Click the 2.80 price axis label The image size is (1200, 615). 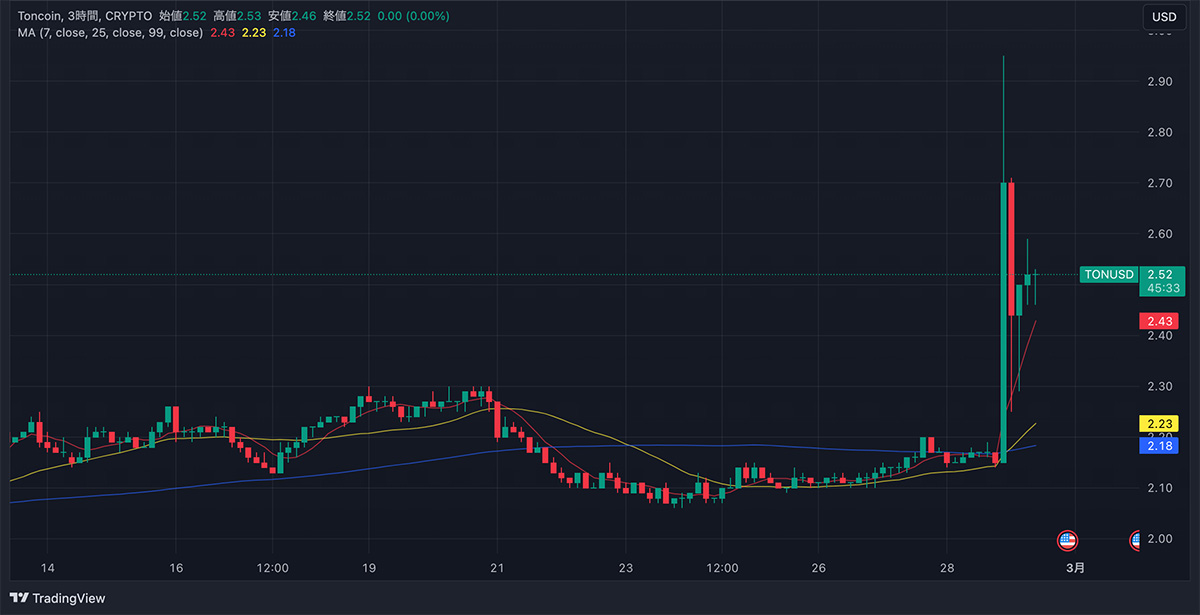(x=1160, y=133)
